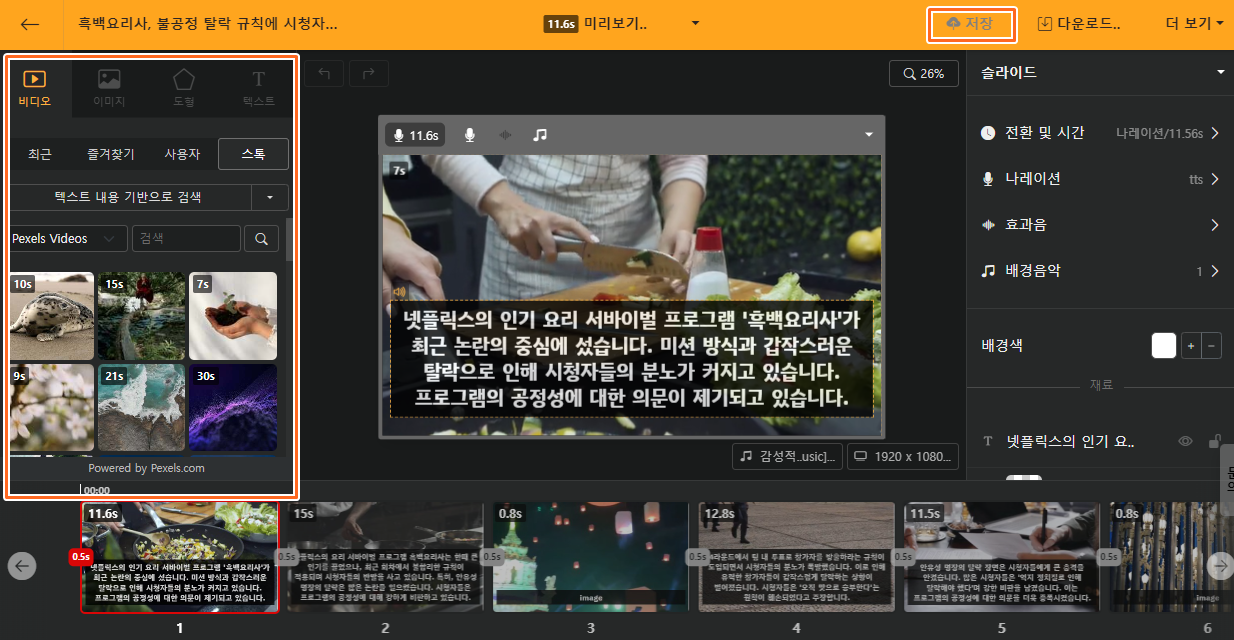Switch to the 비디오 tab
1234x640 pixels.
(x=35, y=88)
